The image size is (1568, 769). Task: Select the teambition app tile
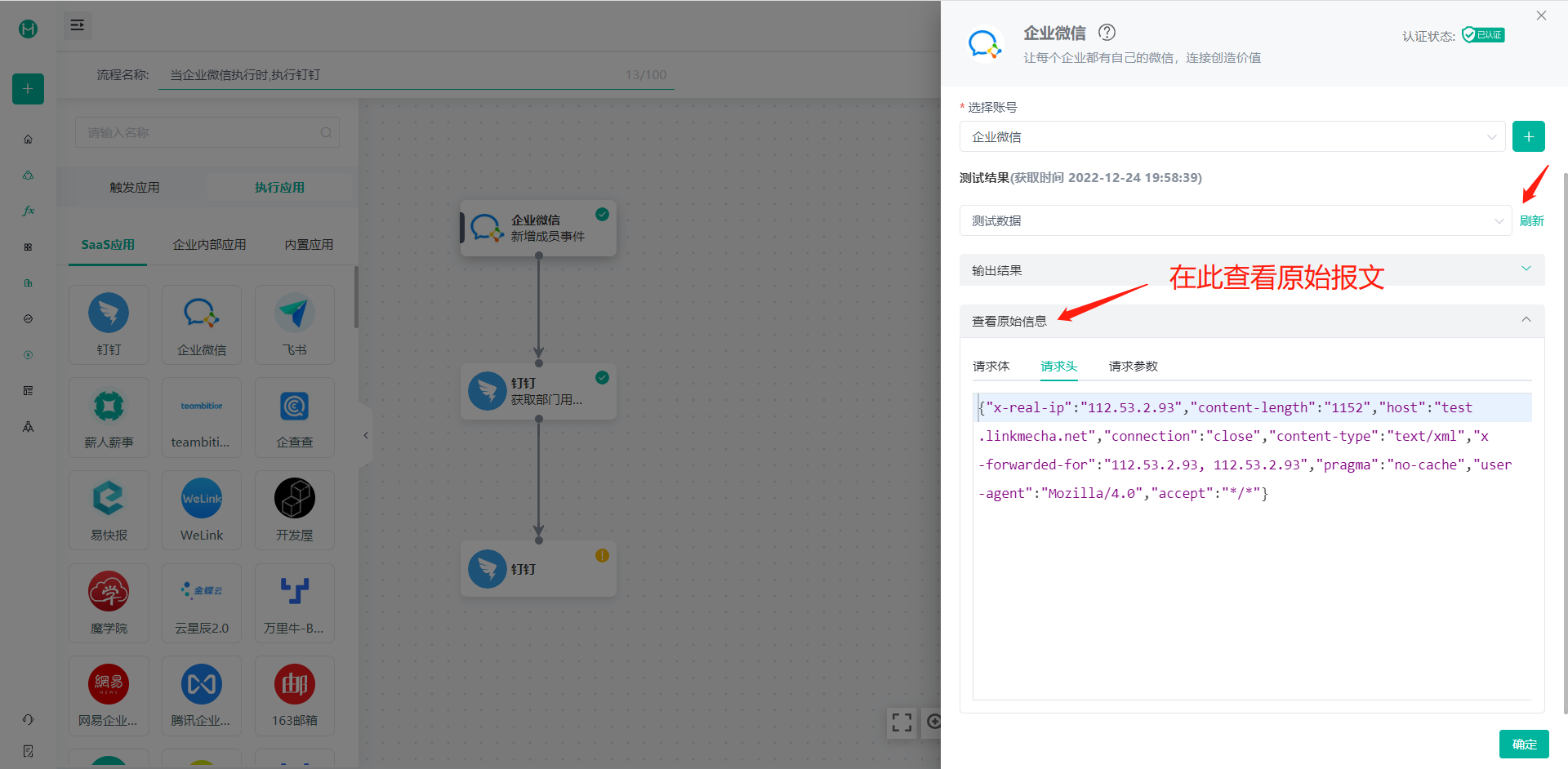(x=202, y=417)
